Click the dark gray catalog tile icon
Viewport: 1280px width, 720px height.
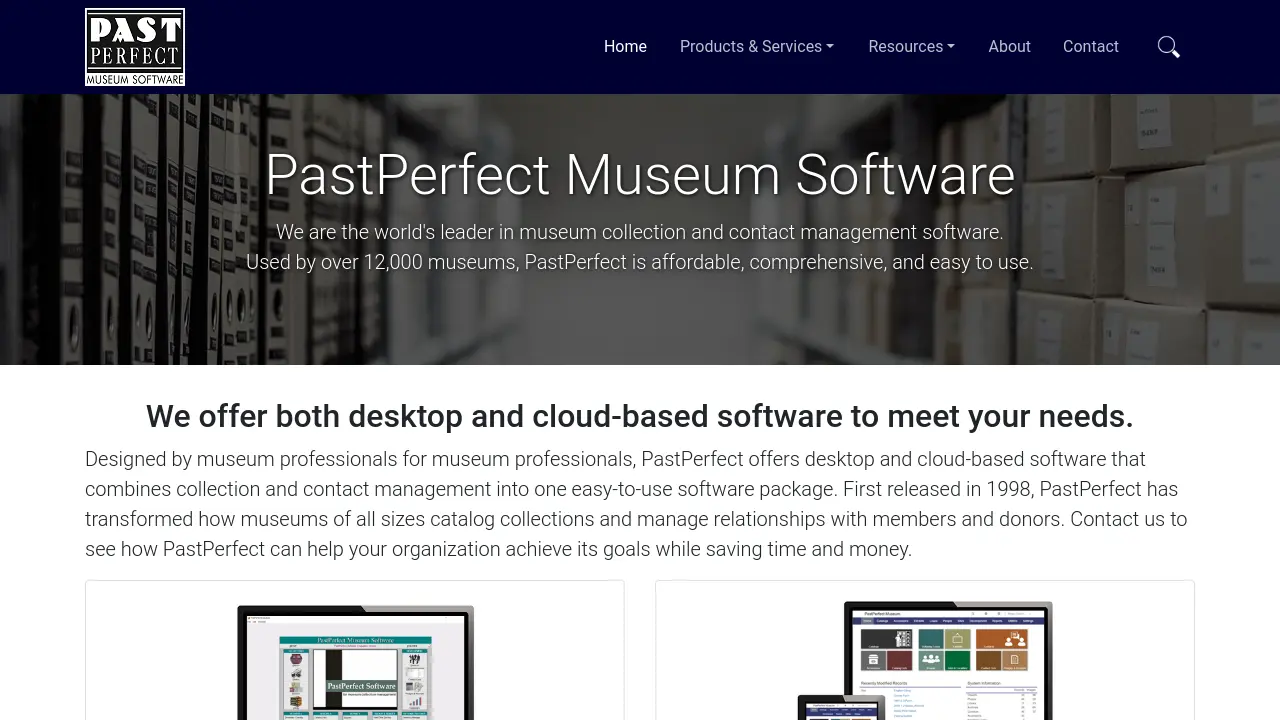click(887, 639)
